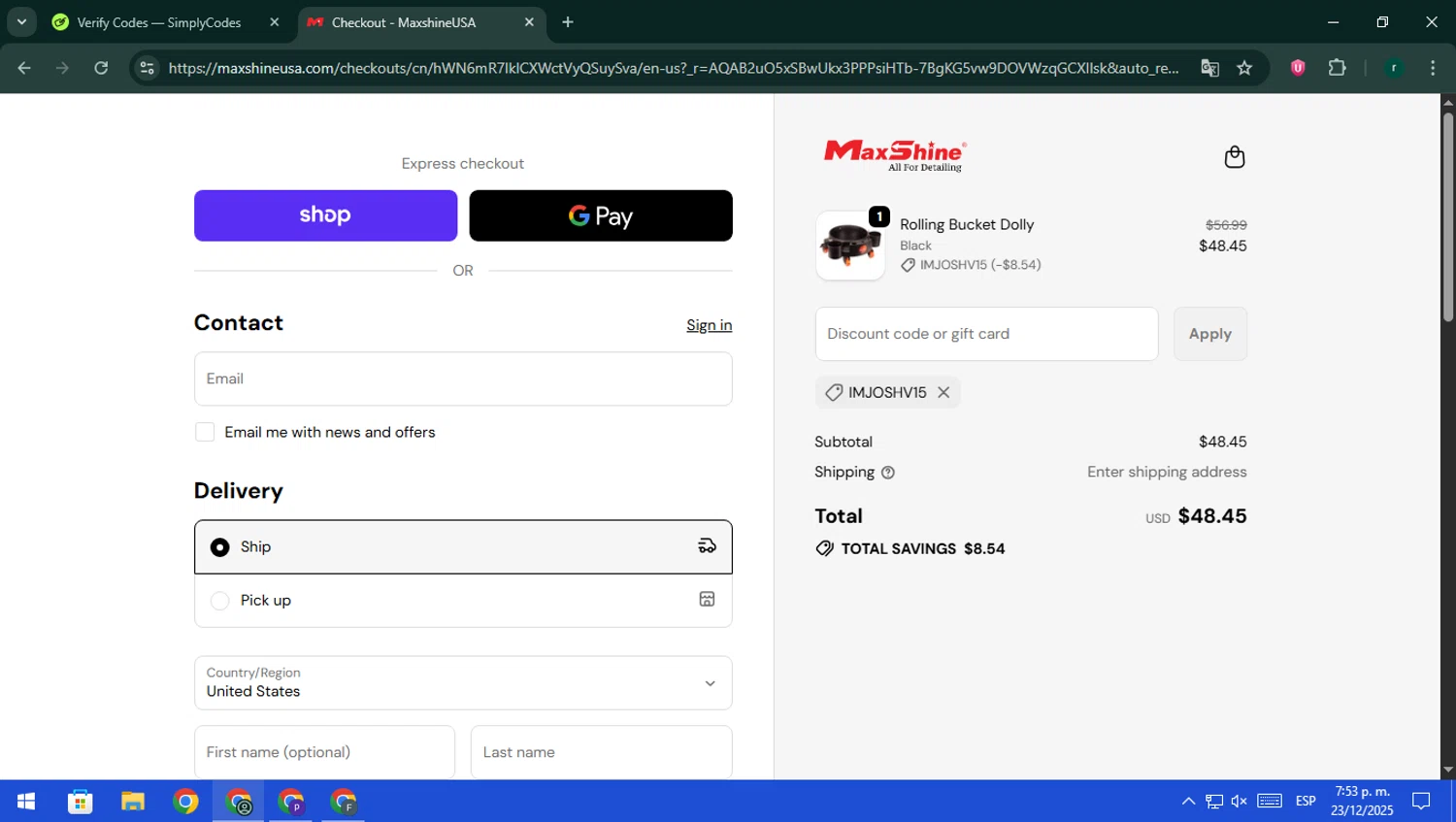Switch the ESP input language
This screenshot has width=1456, height=822.
(1306, 802)
